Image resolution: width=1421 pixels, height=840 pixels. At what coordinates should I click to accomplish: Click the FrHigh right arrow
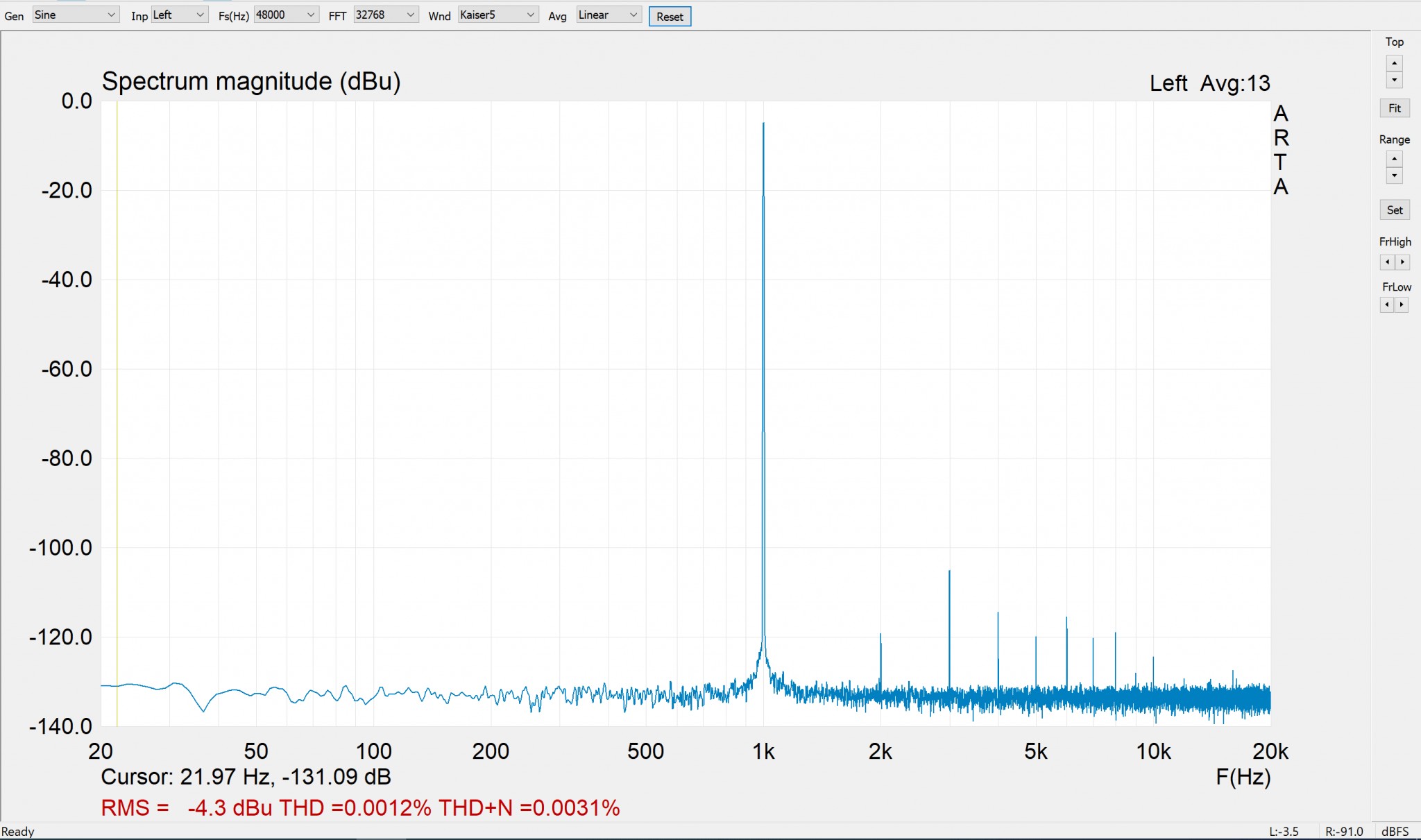[x=1402, y=262]
